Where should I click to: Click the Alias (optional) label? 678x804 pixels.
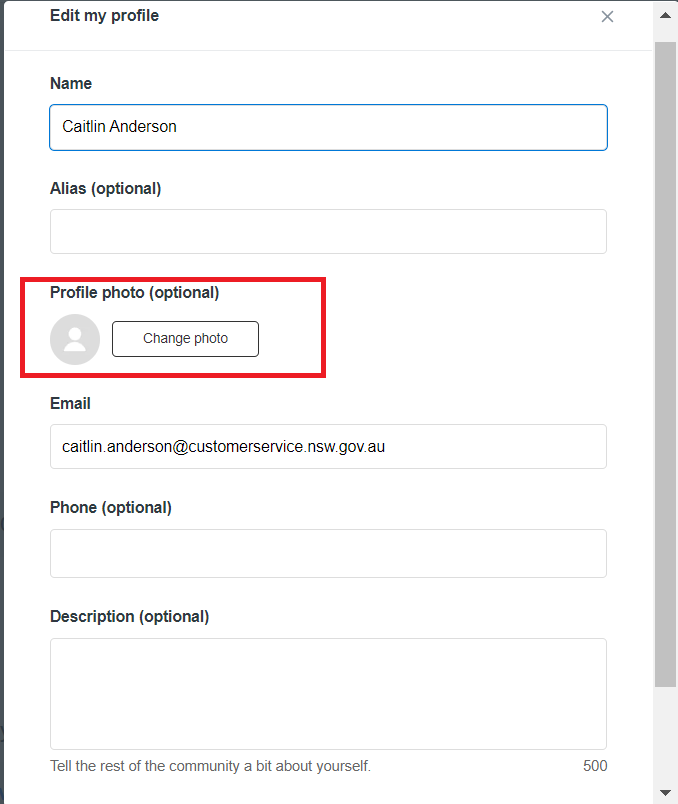click(x=106, y=188)
